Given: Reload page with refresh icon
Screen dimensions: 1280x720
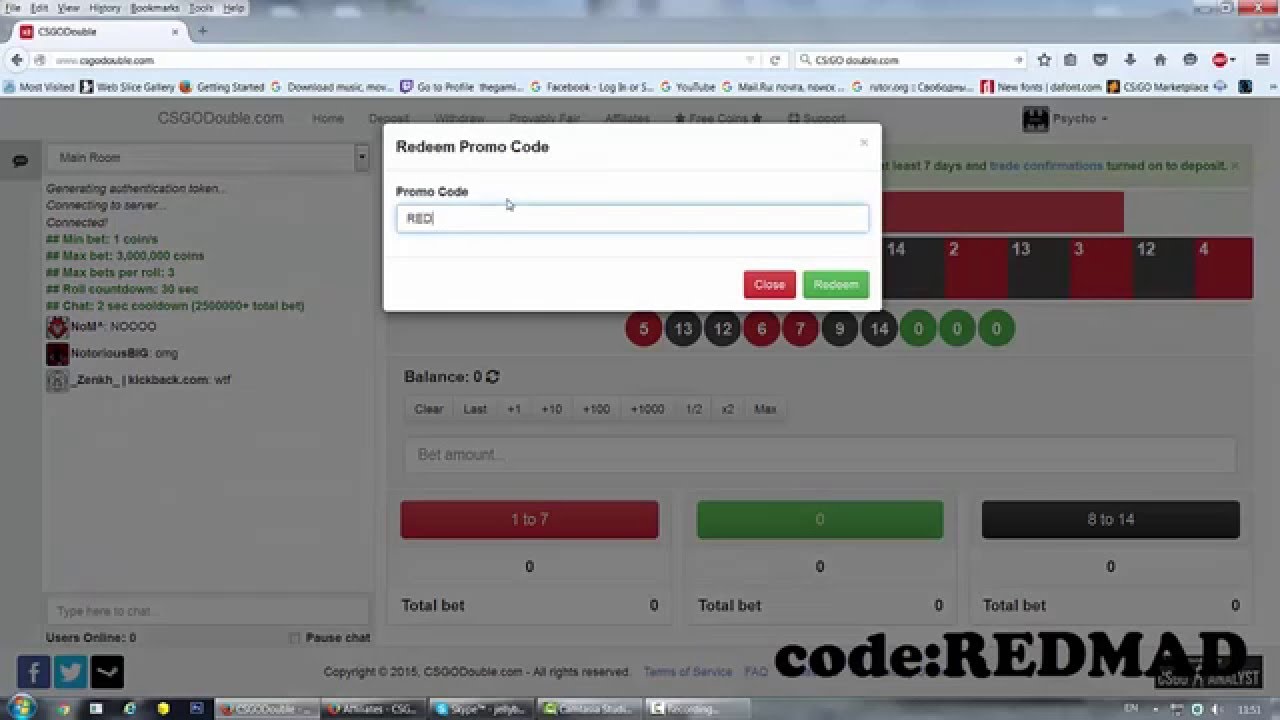Looking at the screenshot, I should click(x=774, y=60).
